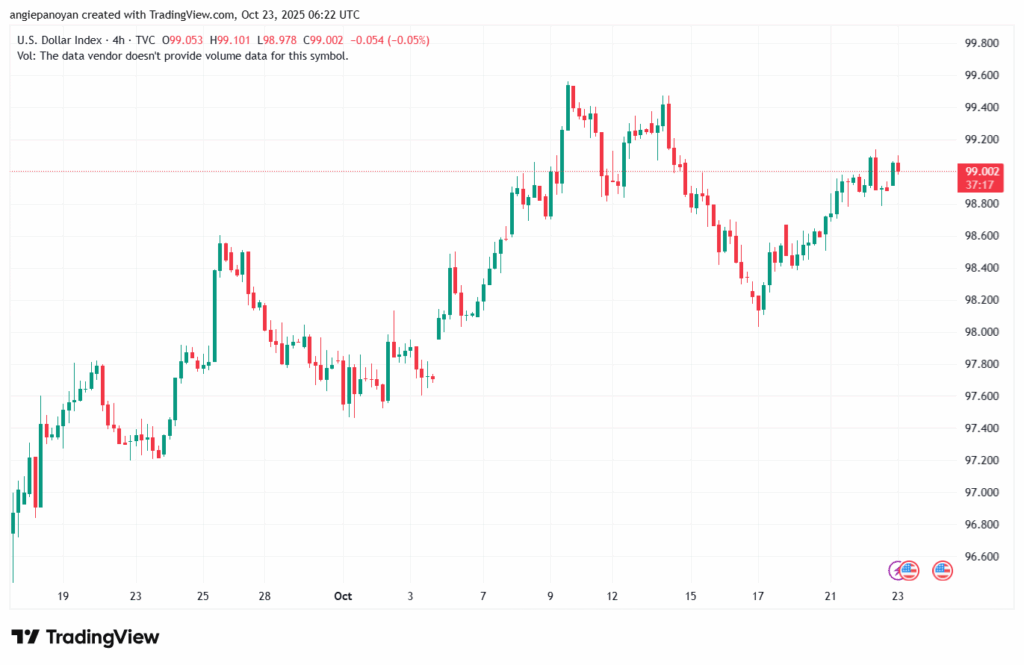Click the 17 date label on the time axis
This screenshot has height=665, width=1024.
point(759,596)
